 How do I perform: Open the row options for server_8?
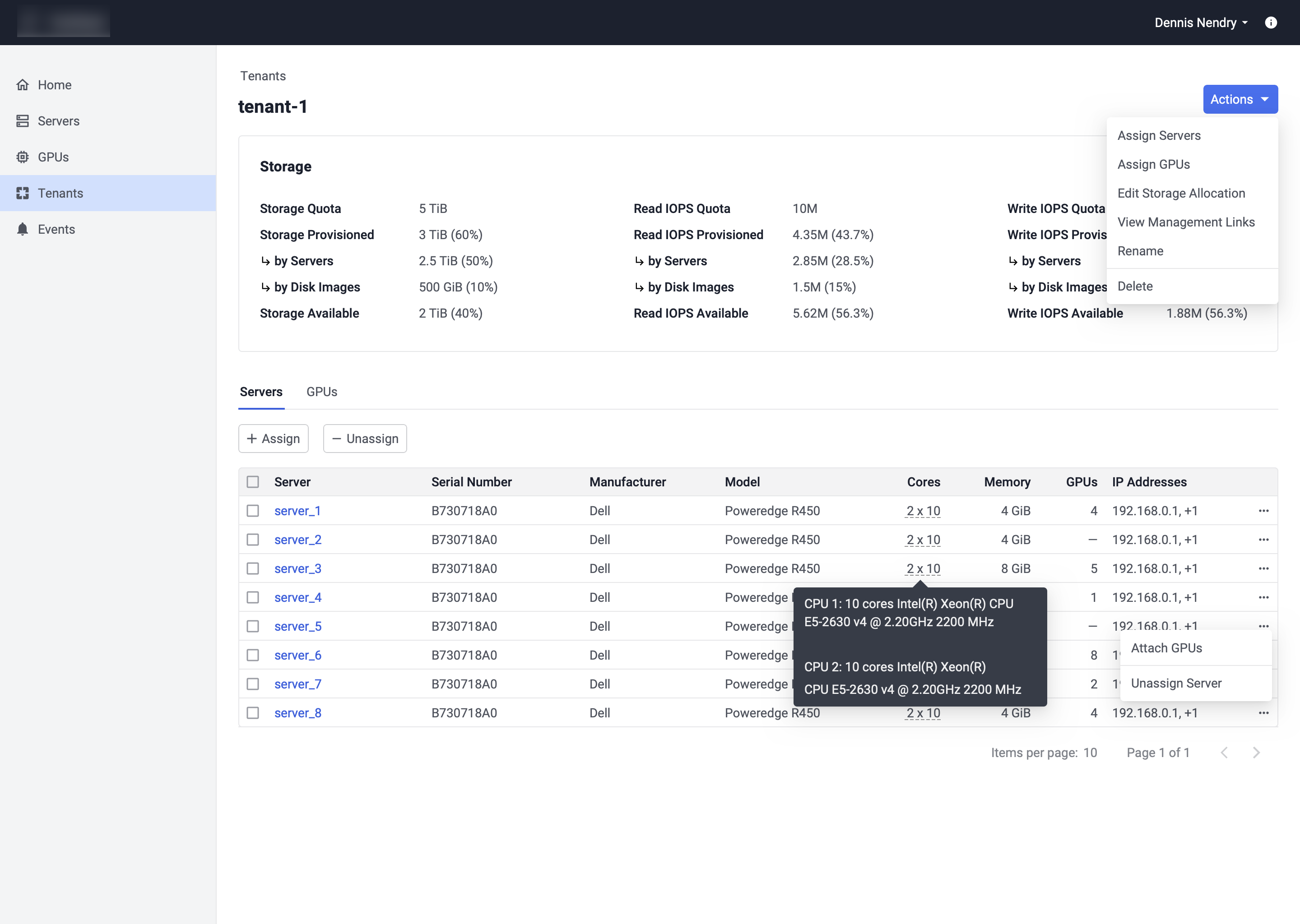(x=1263, y=713)
